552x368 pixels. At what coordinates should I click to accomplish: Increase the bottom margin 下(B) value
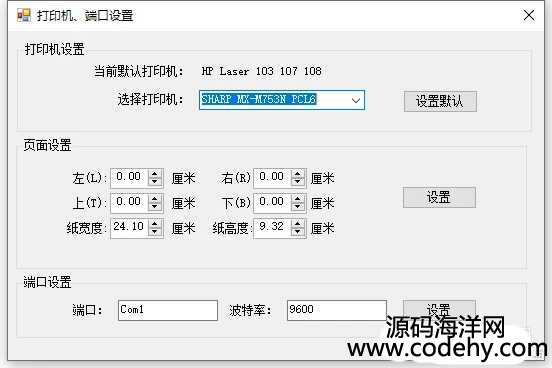(298, 199)
